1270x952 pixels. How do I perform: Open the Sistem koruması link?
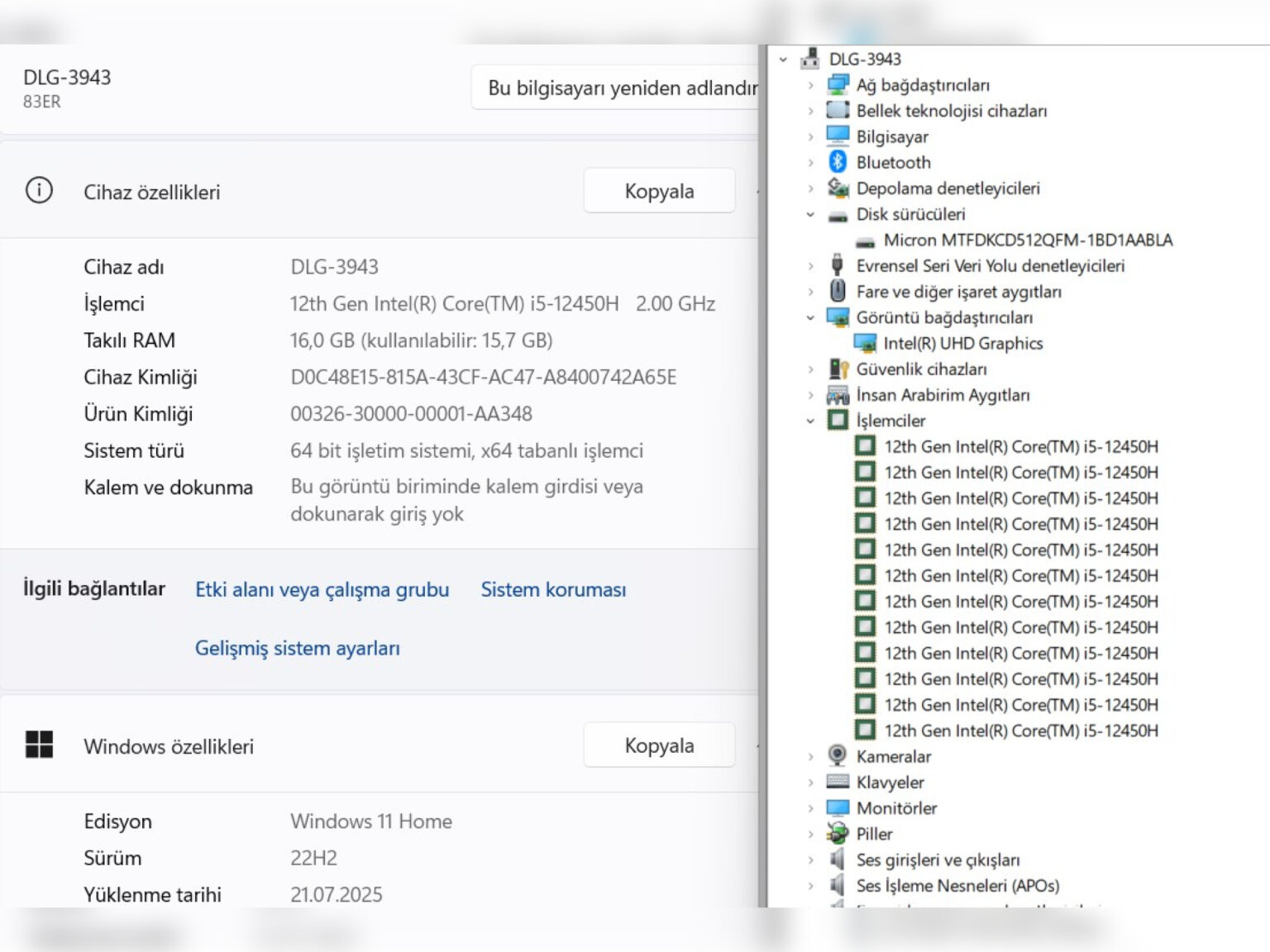553,590
